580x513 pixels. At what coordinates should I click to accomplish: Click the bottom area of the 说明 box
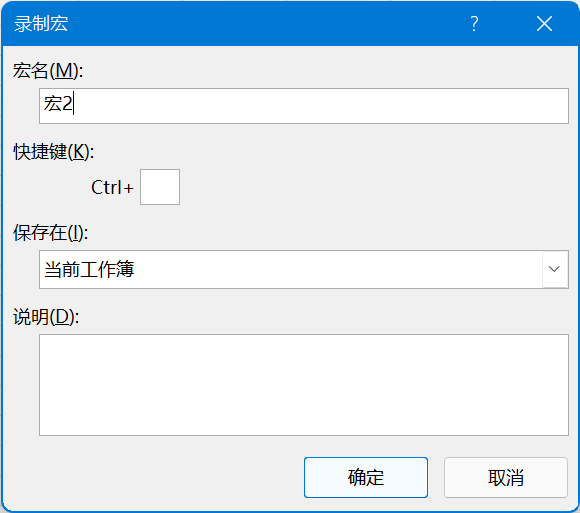point(304,422)
